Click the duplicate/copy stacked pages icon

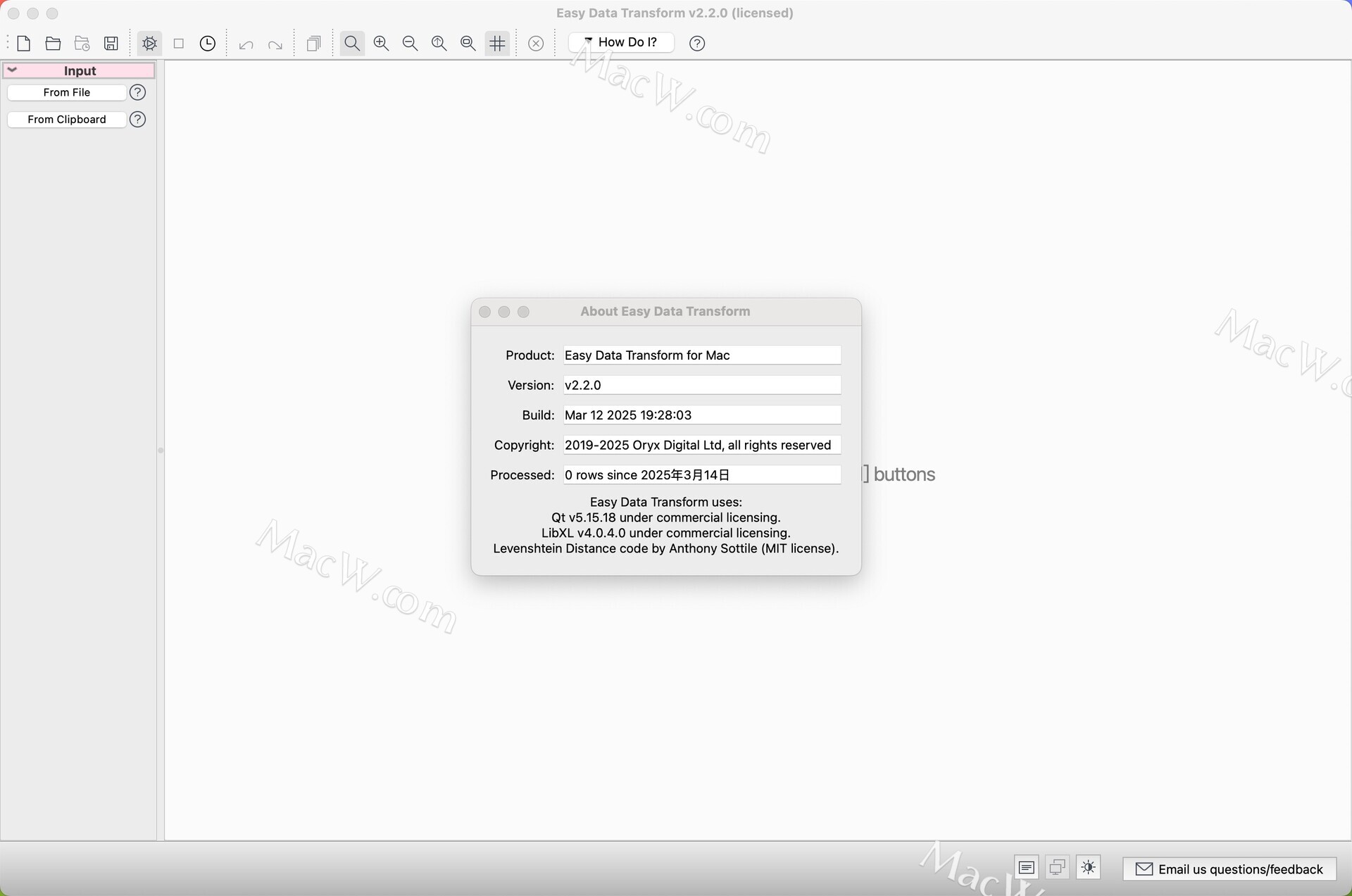[x=314, y=44]
